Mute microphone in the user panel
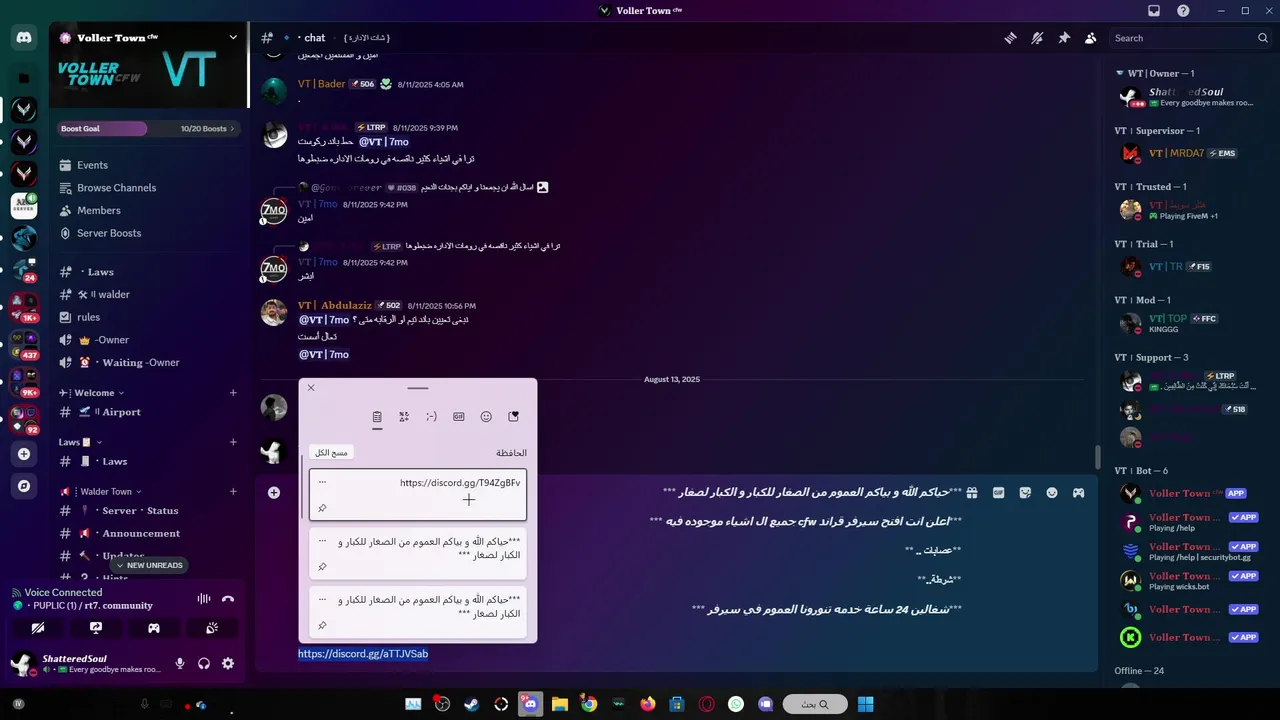 (x=180, y=663)
